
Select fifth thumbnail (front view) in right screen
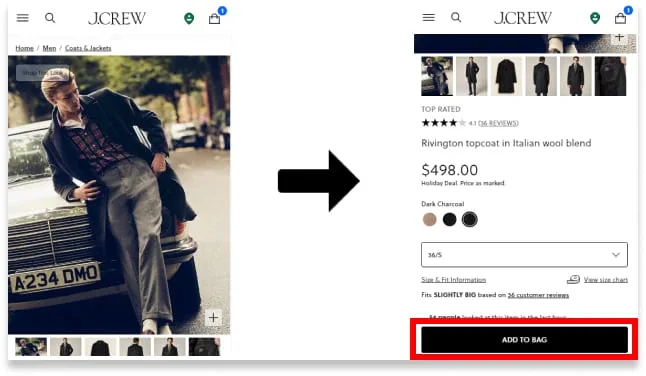tap(576, 76)
